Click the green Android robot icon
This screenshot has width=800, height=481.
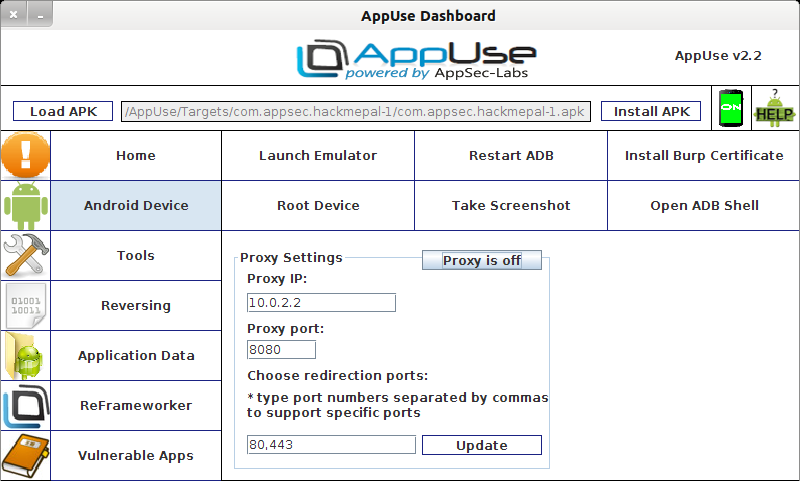26,205
